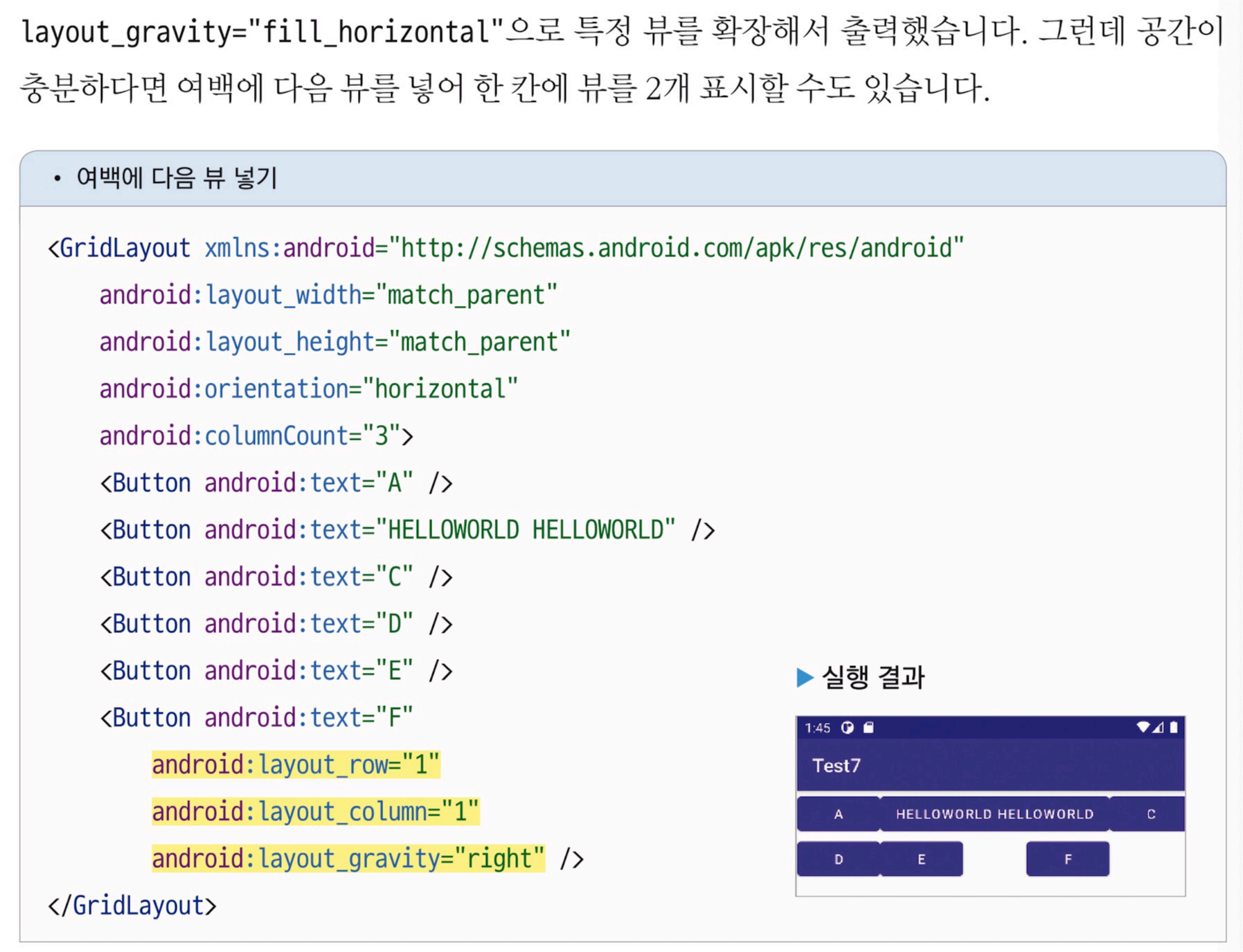Click the paragraph line starting with 충분하다면

click(505, 89)
